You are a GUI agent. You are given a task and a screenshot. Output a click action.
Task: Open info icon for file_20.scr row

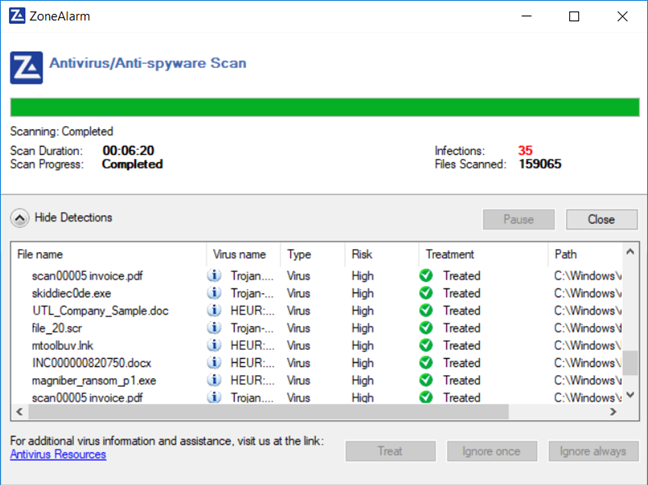click(214, 328)
